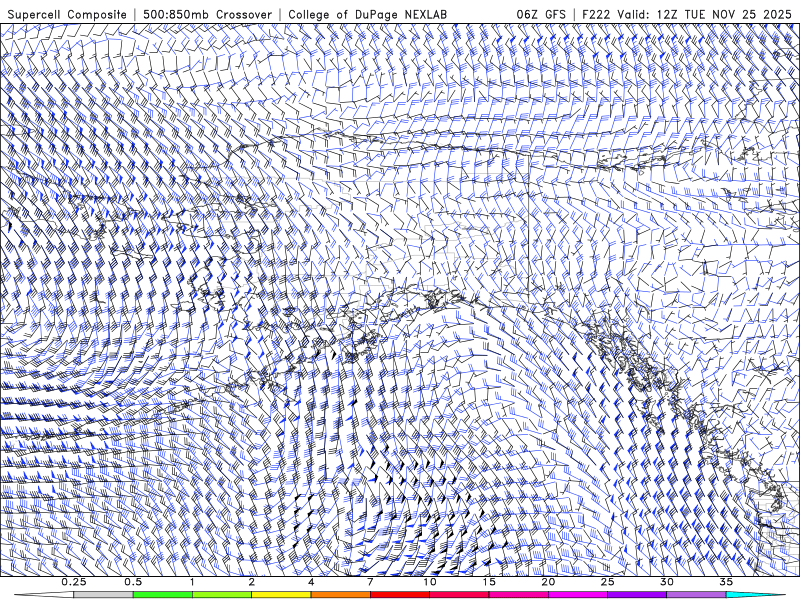Click the 'Supercell Composite' title text
Image resolution: width=800 pixels, height=600 pixels.
pyautogui.click(x=67, y=14)
